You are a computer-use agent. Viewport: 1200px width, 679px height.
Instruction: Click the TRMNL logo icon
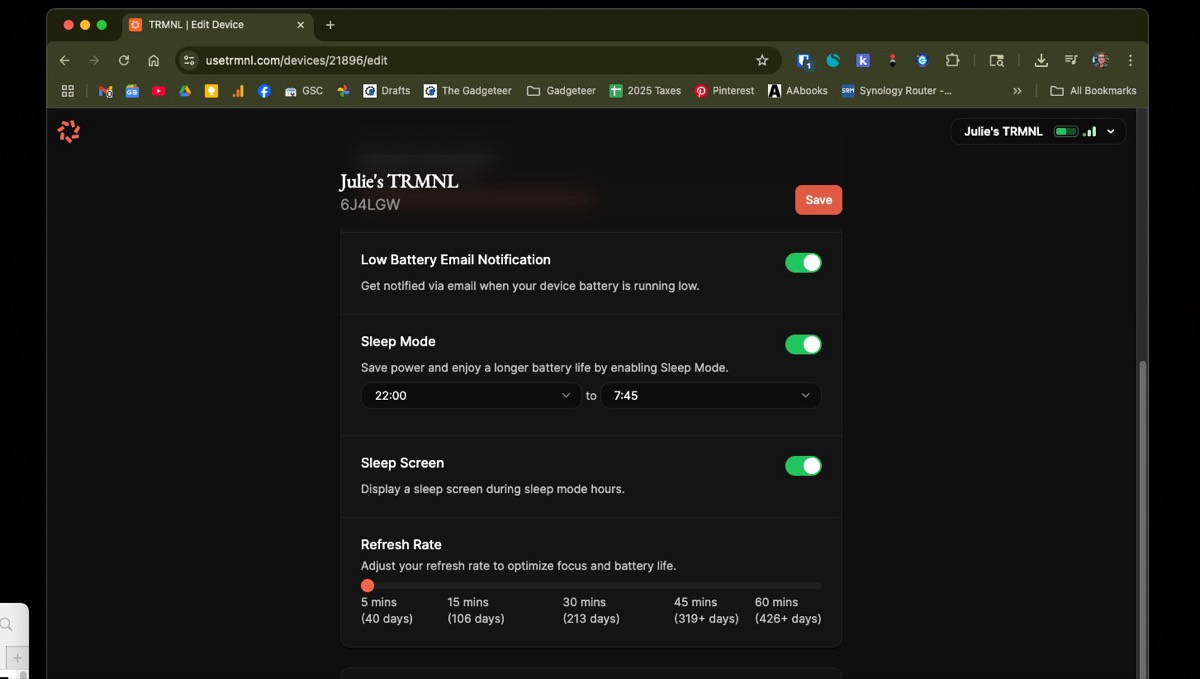tap(68, 131)
